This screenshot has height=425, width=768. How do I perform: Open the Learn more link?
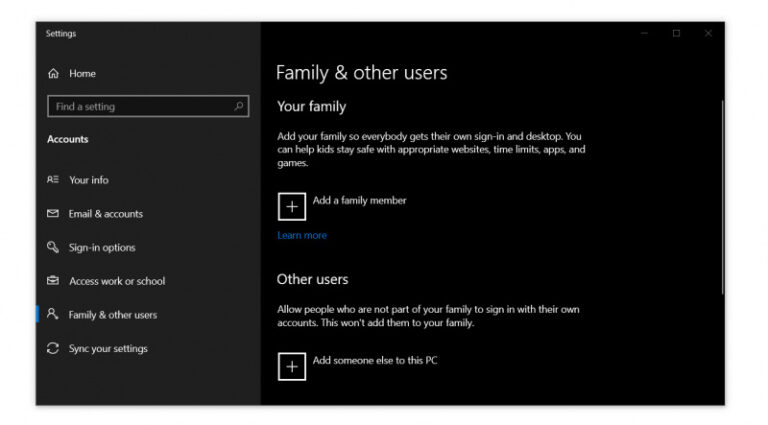coord(302,235)
